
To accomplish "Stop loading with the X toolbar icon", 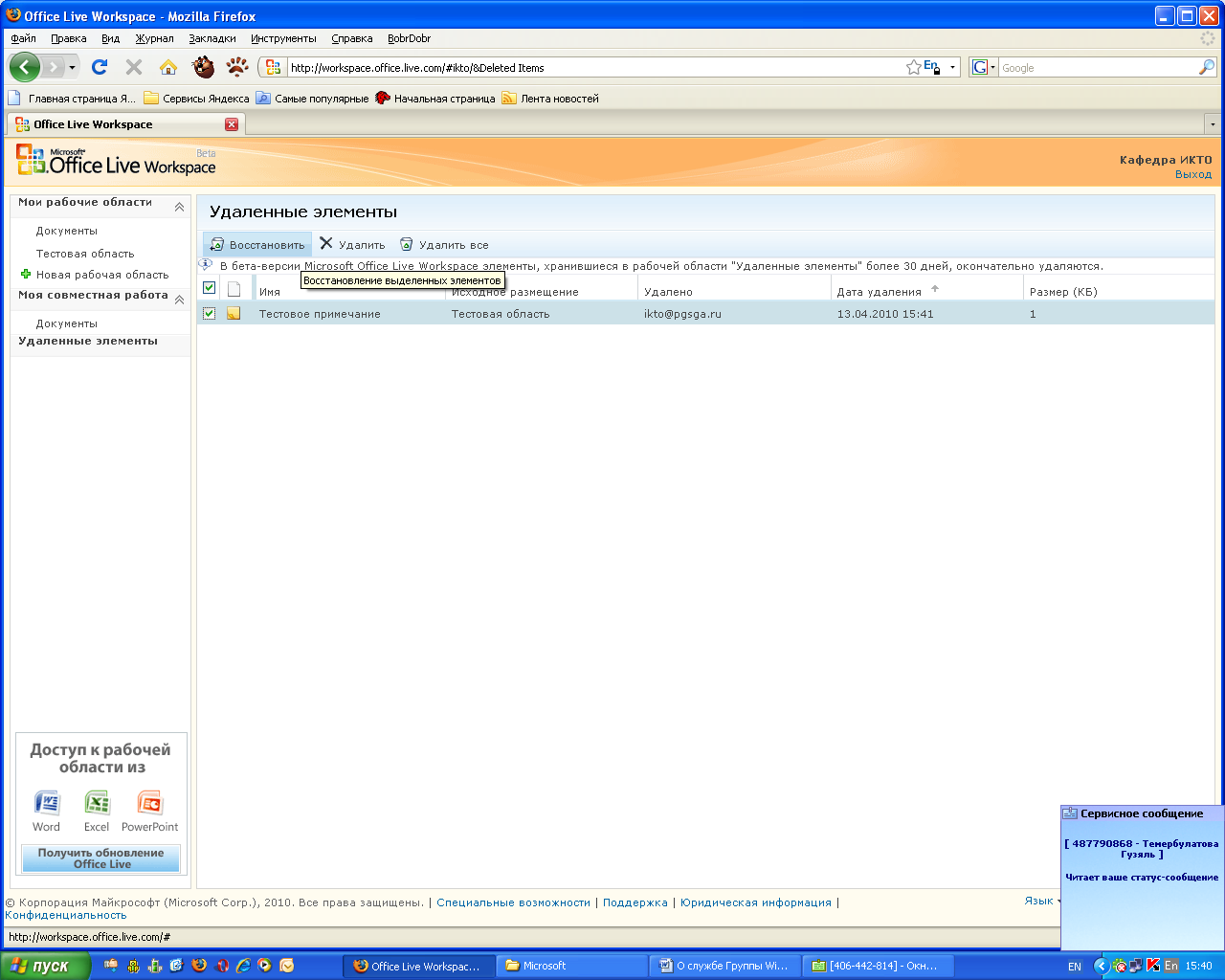I will pyautogui.click(x=134, y=67).
